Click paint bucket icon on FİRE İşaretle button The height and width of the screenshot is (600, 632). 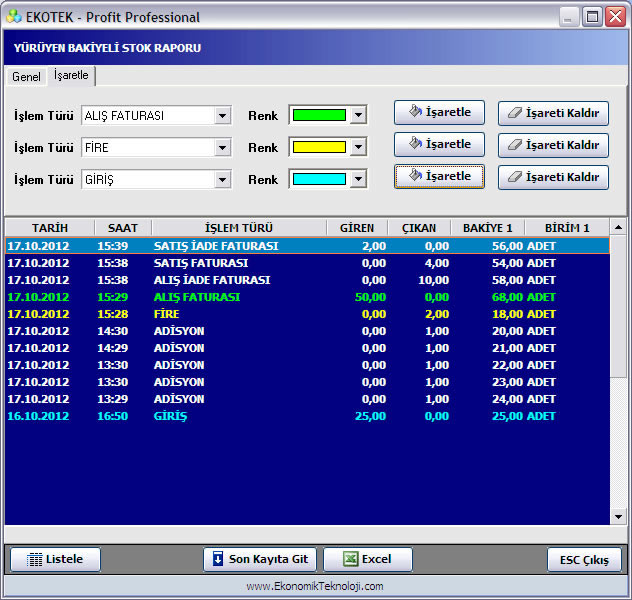click(x=416, y=143)
